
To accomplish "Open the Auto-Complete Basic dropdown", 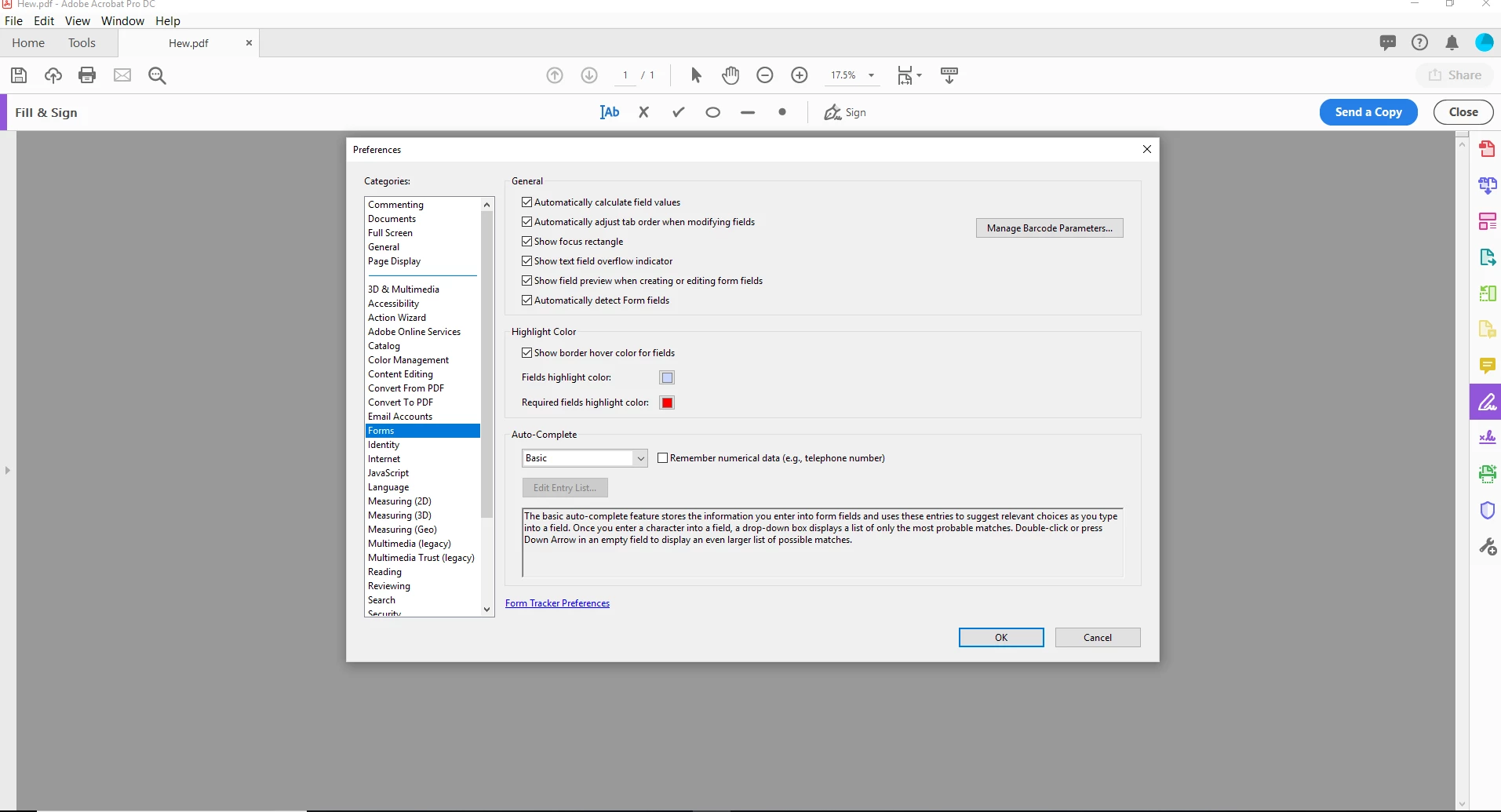I will (585, 458).
